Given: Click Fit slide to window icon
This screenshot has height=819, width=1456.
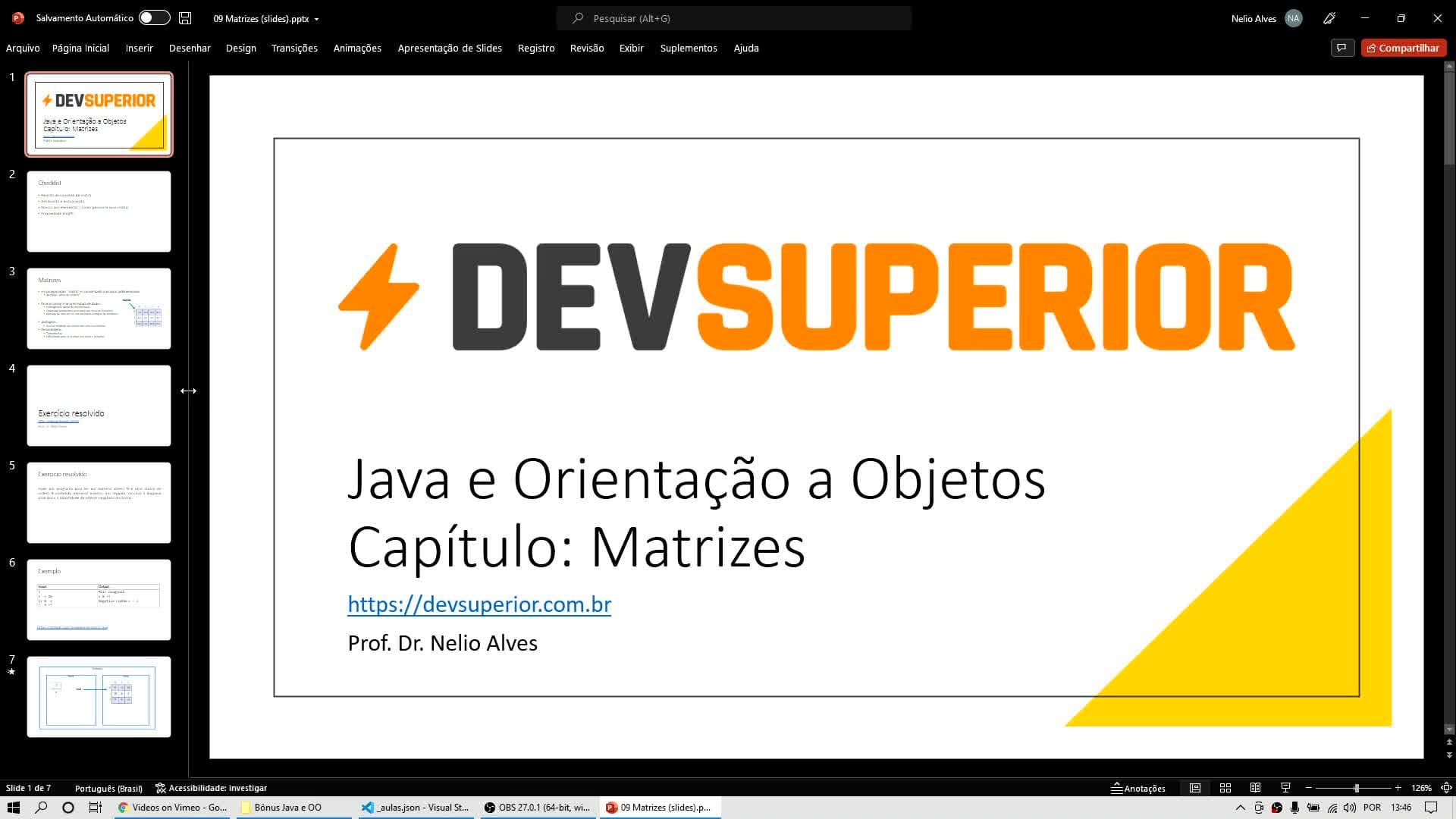Looking at the screenshot, I should pos(1446,788).
